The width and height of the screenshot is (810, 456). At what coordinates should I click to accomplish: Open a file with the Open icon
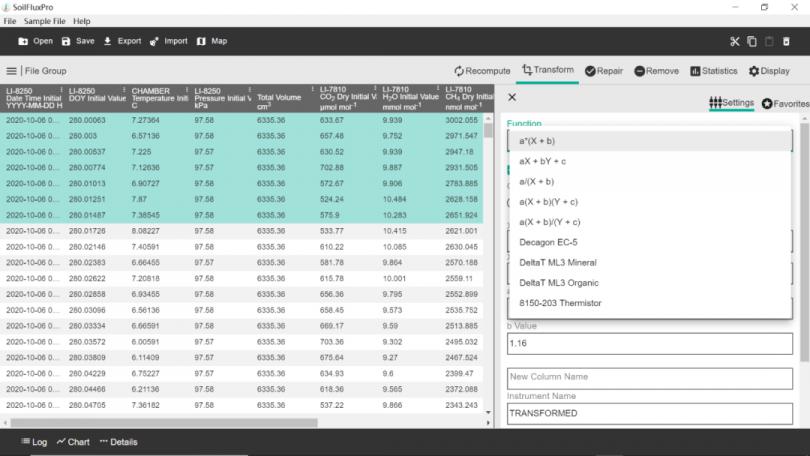tap(35, 41)
